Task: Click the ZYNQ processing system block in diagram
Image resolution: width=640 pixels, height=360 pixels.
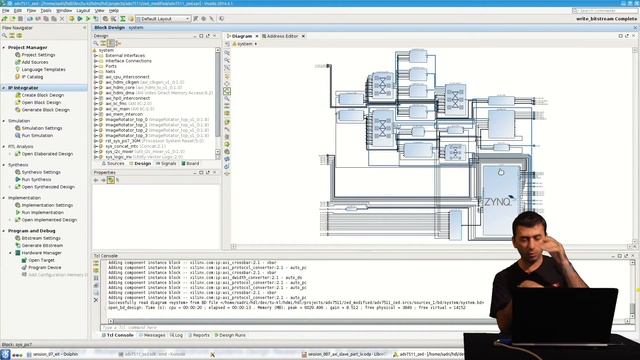Action: tap(501, 201)
